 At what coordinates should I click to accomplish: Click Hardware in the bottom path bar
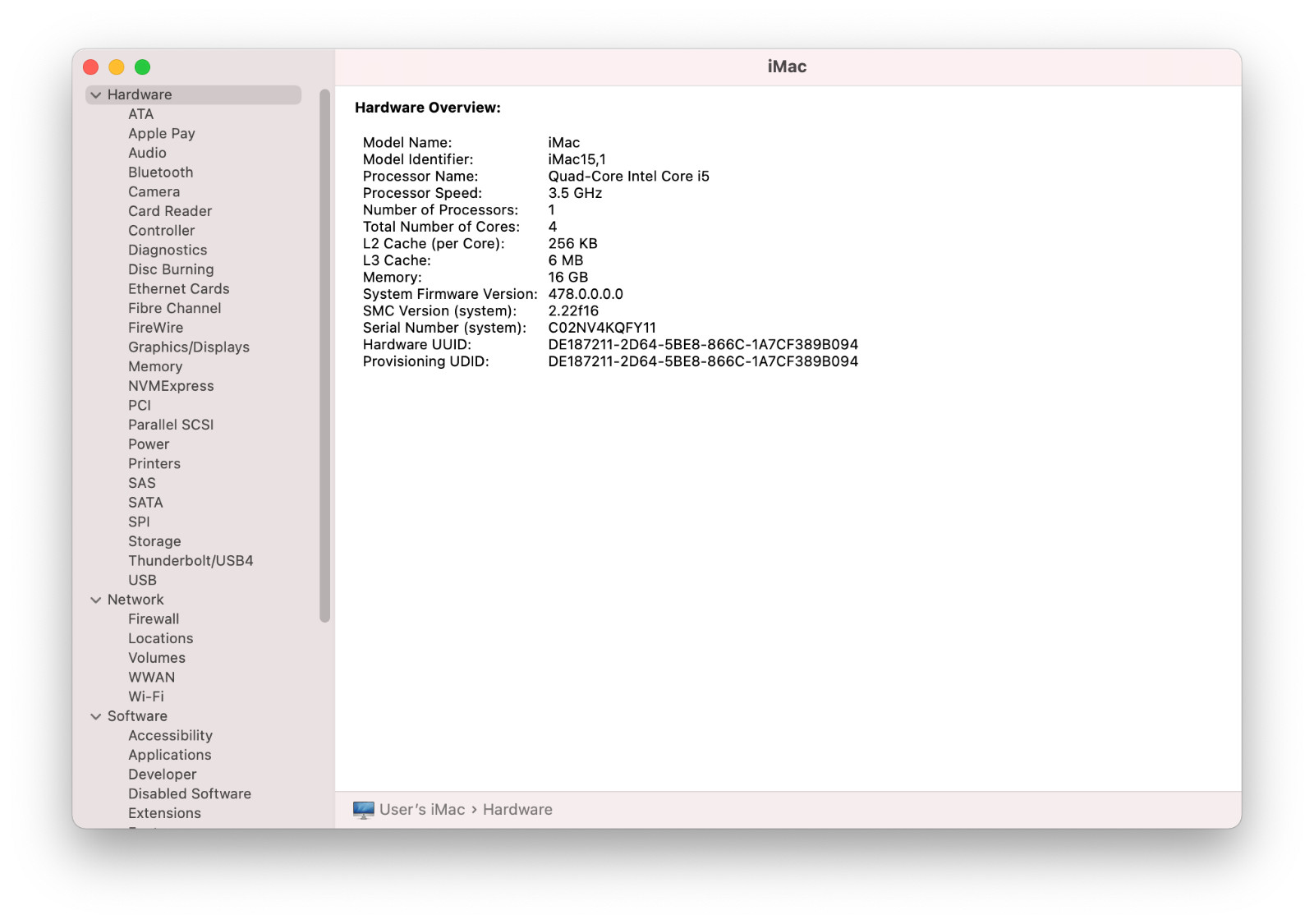517,810
